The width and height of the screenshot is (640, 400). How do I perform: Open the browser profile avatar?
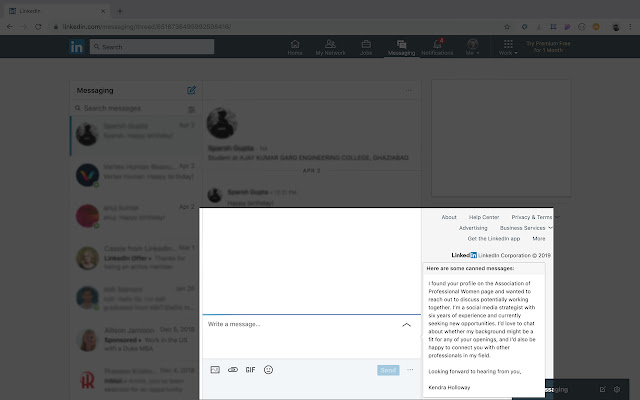616,27
